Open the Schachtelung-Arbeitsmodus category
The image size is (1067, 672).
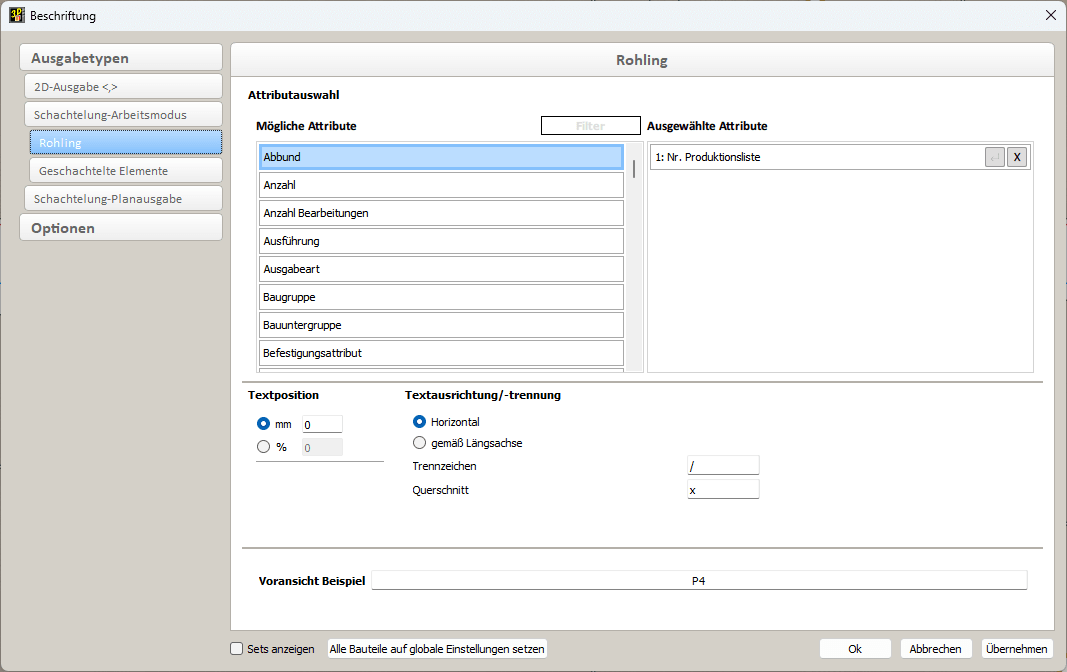(x=124, y=114)
